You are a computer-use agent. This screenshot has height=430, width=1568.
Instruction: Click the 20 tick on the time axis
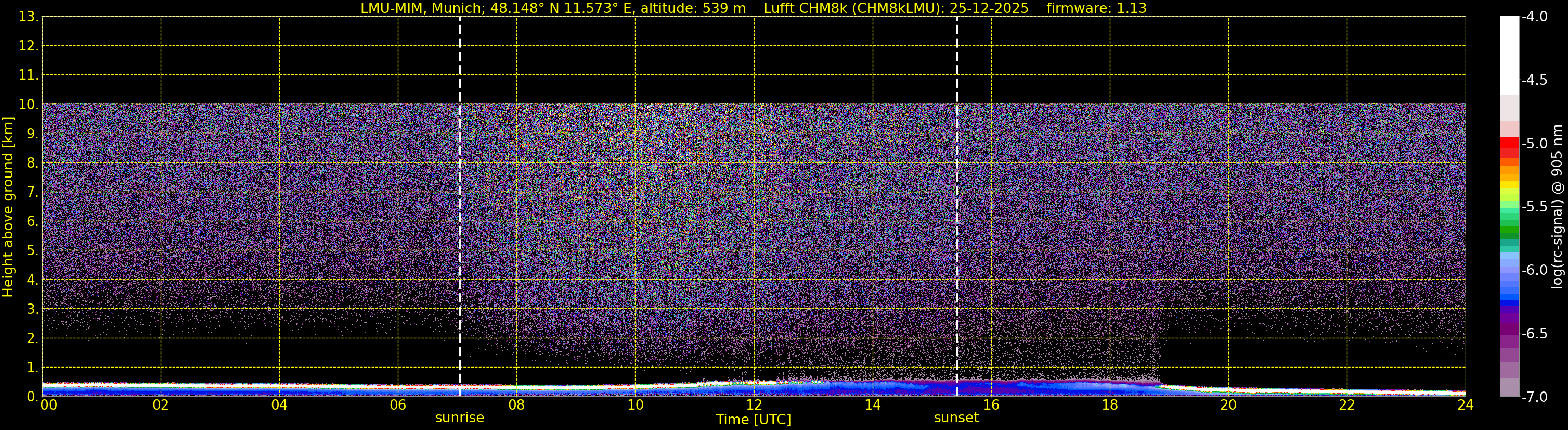coord(1228,405)
